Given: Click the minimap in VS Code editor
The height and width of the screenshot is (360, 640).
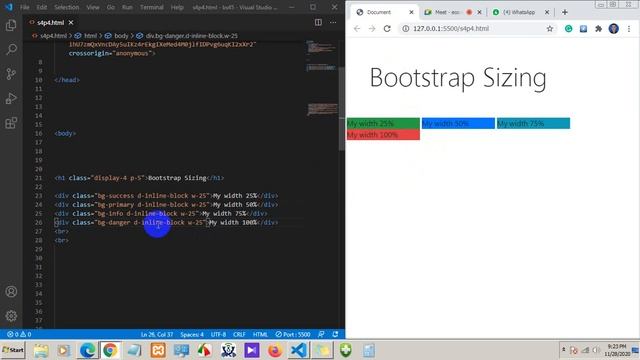Looking at the screenshot, I should point(322,78).
